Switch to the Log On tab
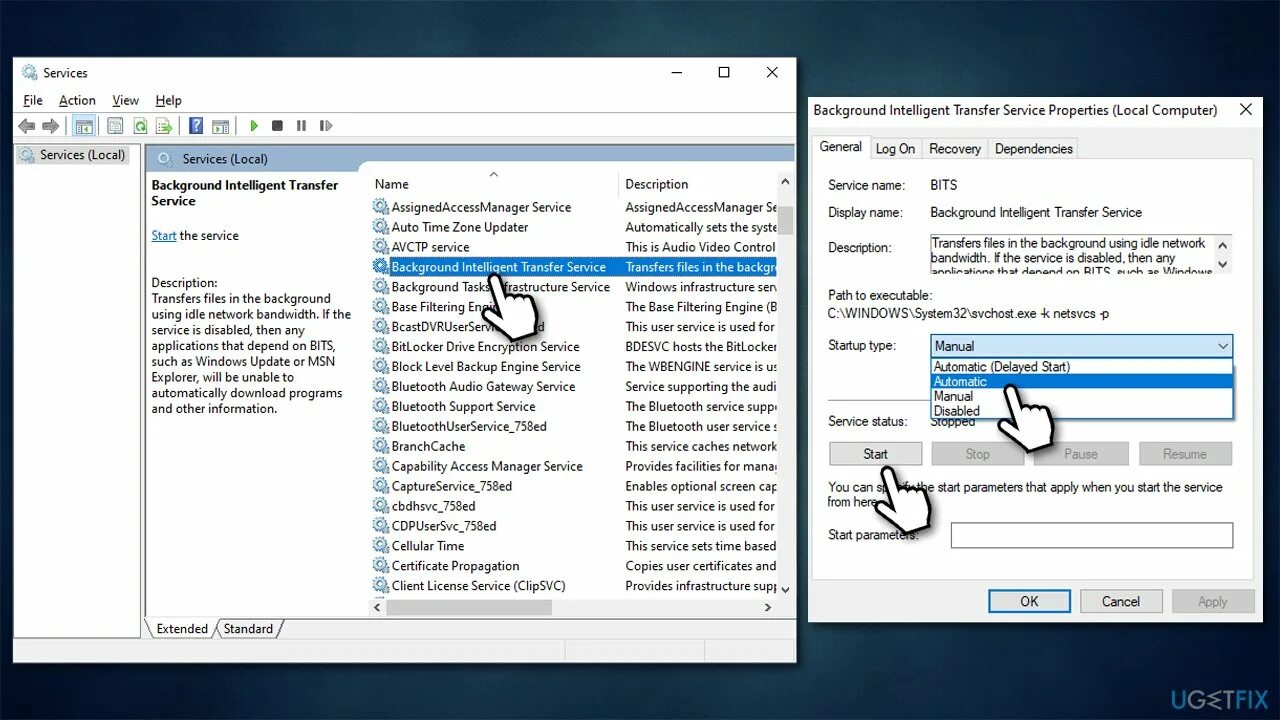This screenshot has width=1280, height=720. tap(895, 149)
